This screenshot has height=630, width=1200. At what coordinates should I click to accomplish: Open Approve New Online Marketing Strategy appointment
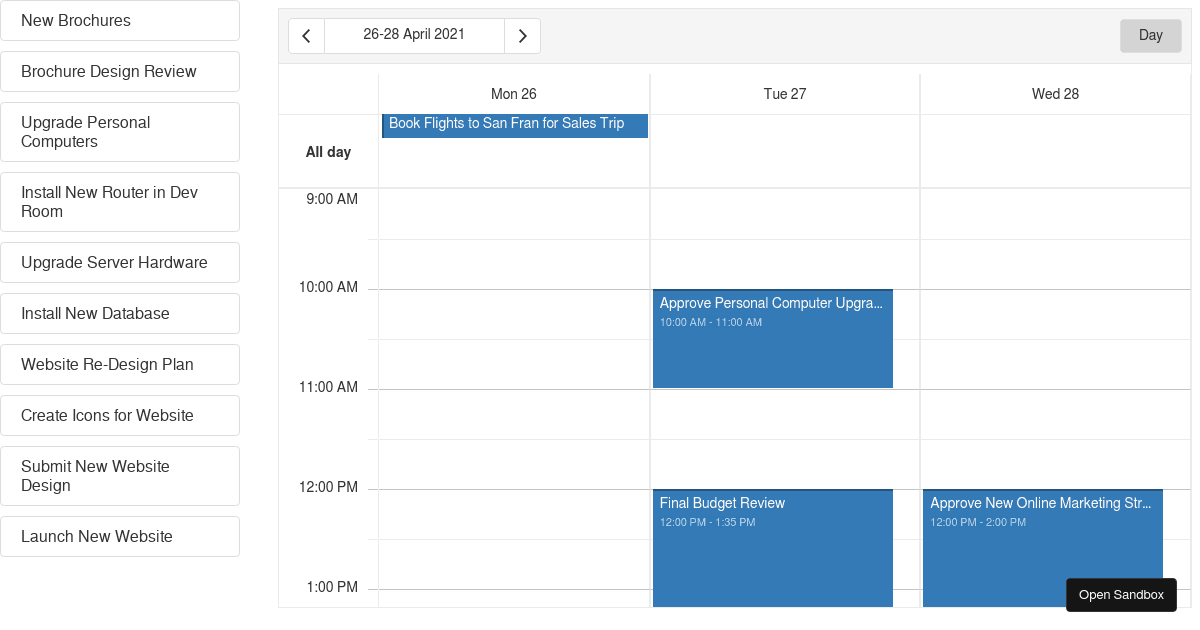tap(1042, 548)
